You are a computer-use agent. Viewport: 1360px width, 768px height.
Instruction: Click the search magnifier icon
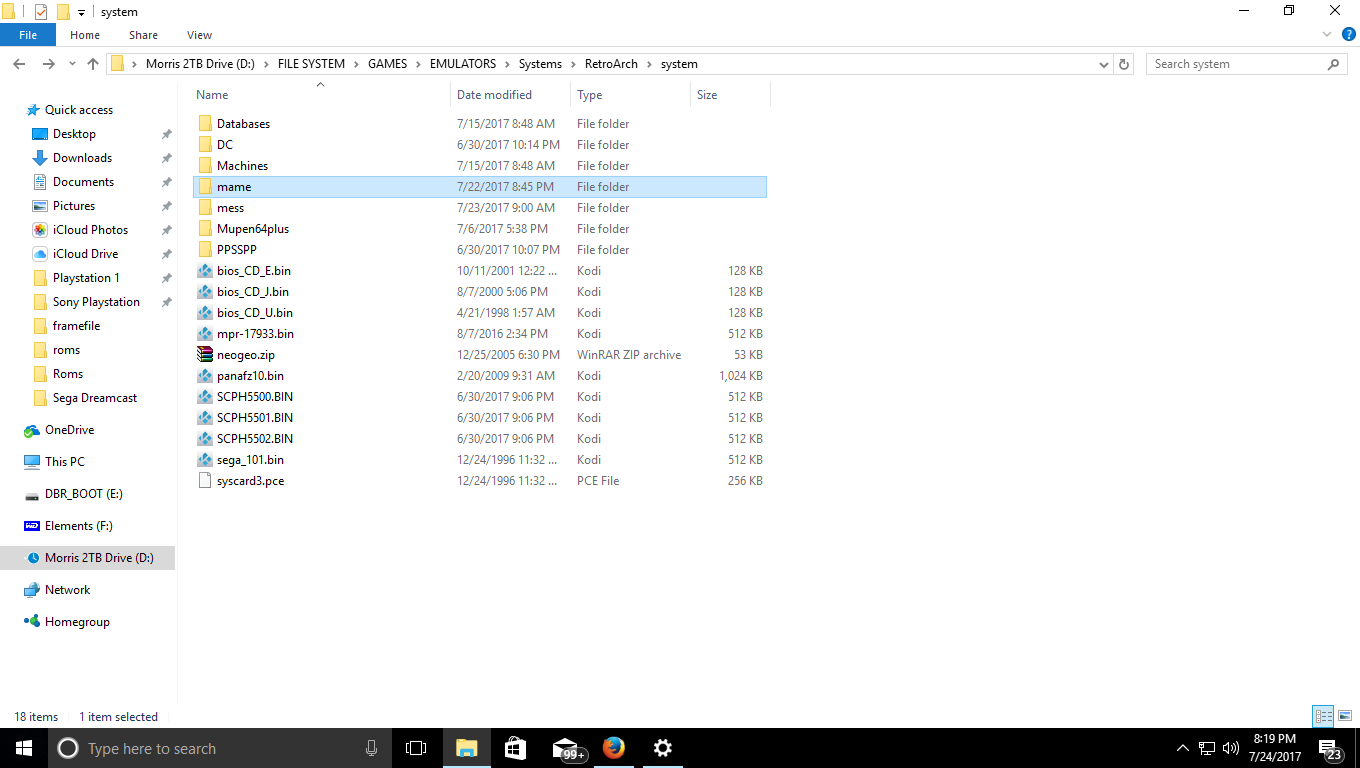1333,64
